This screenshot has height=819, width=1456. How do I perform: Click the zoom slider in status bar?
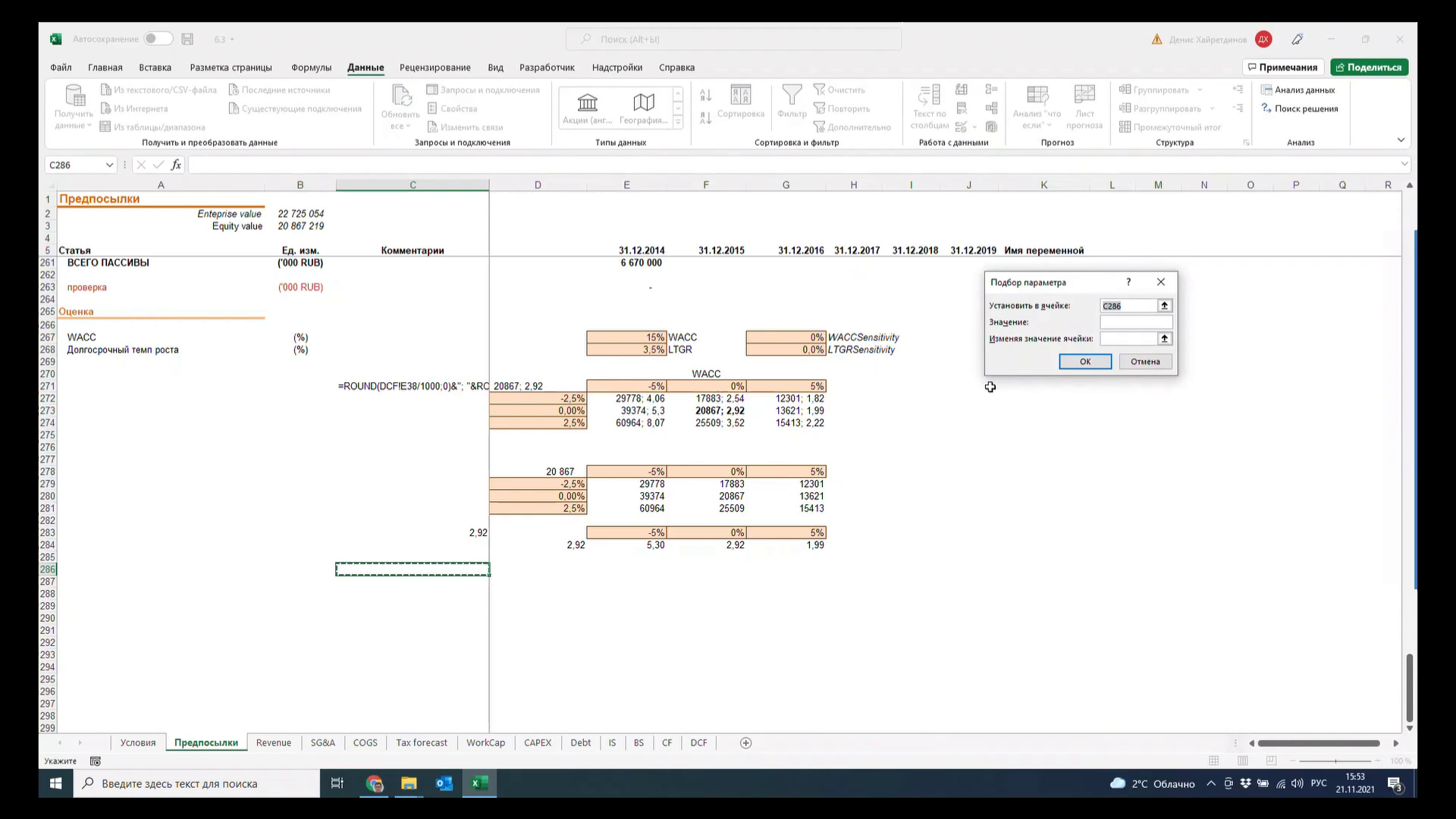tap(1335, 761)
